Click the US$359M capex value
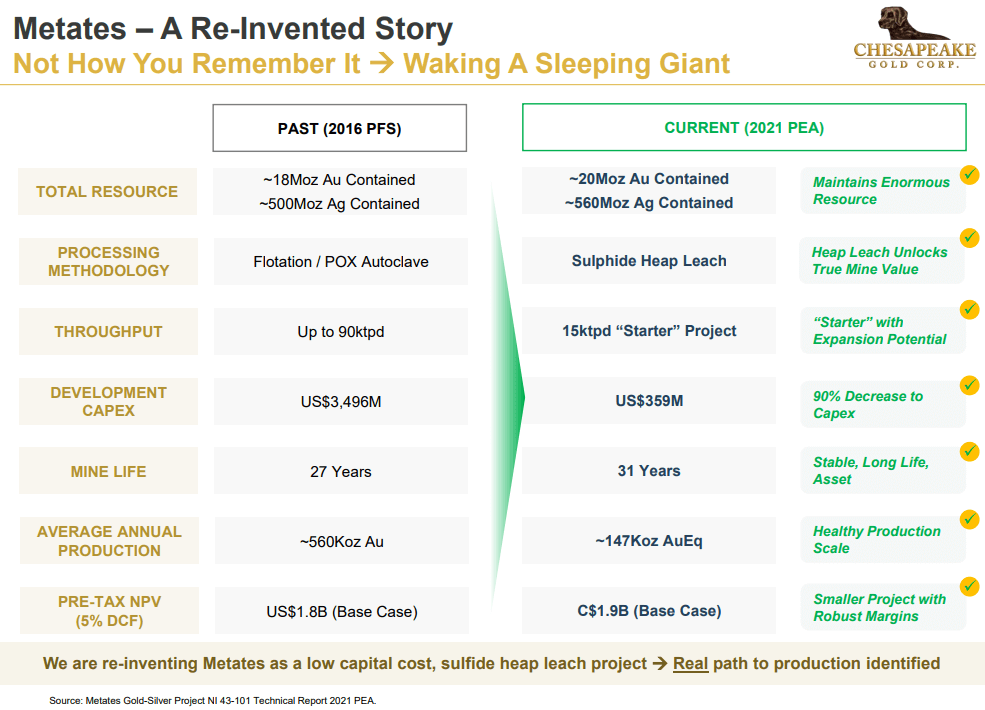 click(649, 401)
